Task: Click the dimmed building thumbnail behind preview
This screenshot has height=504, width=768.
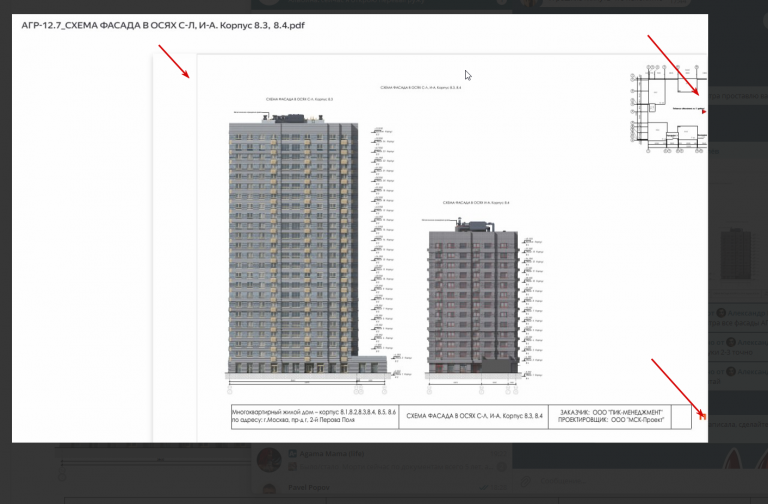Action: point(736,255)
